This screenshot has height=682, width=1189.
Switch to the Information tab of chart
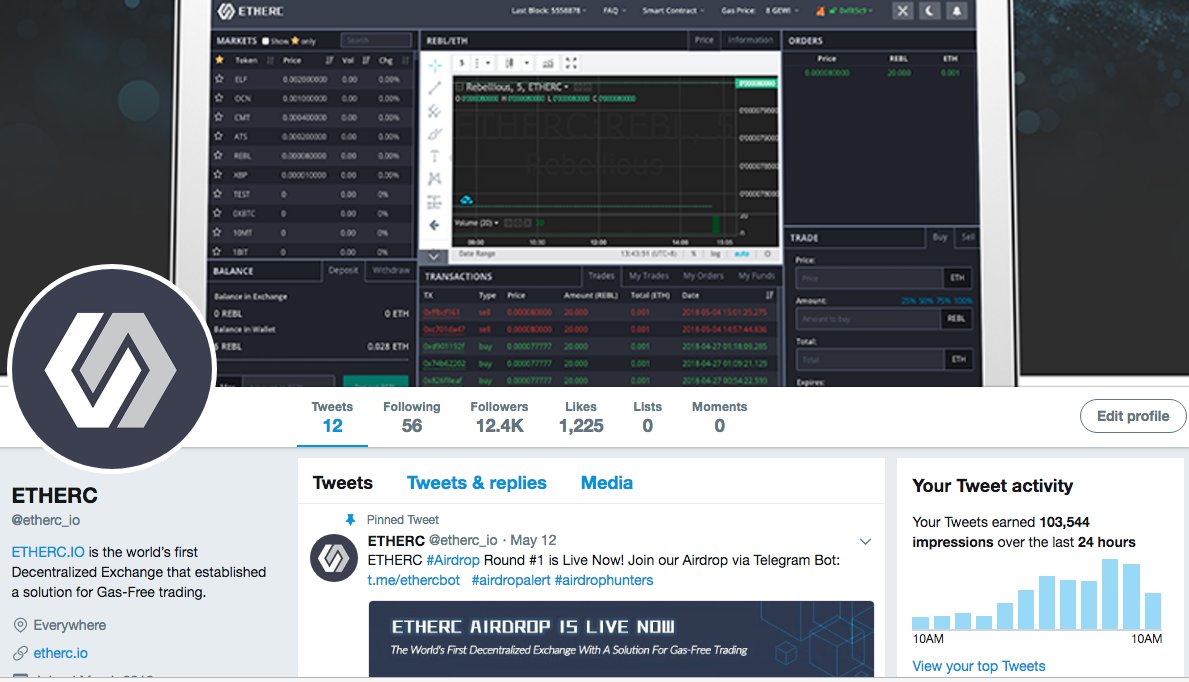pos(750,40)
